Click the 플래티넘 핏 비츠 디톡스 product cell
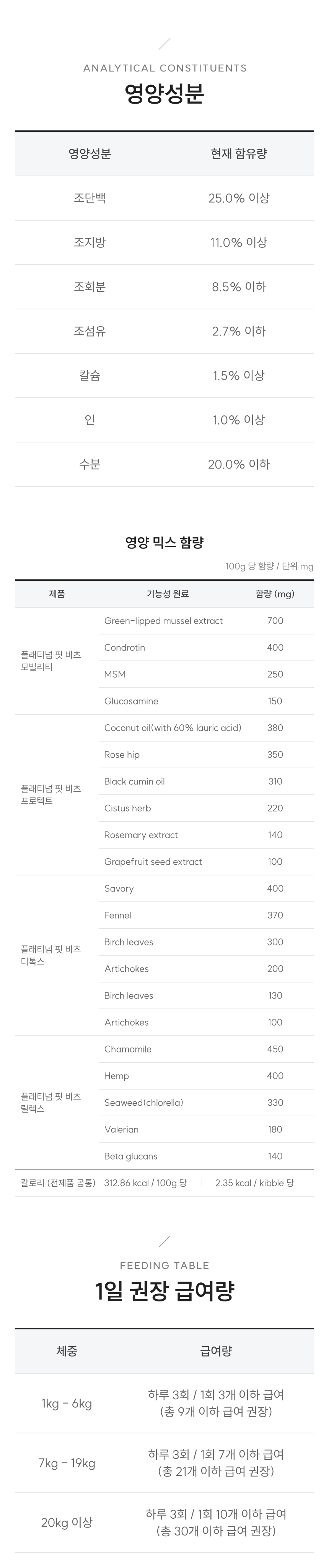Screen dimensions: 329x1568 point(50,955)
